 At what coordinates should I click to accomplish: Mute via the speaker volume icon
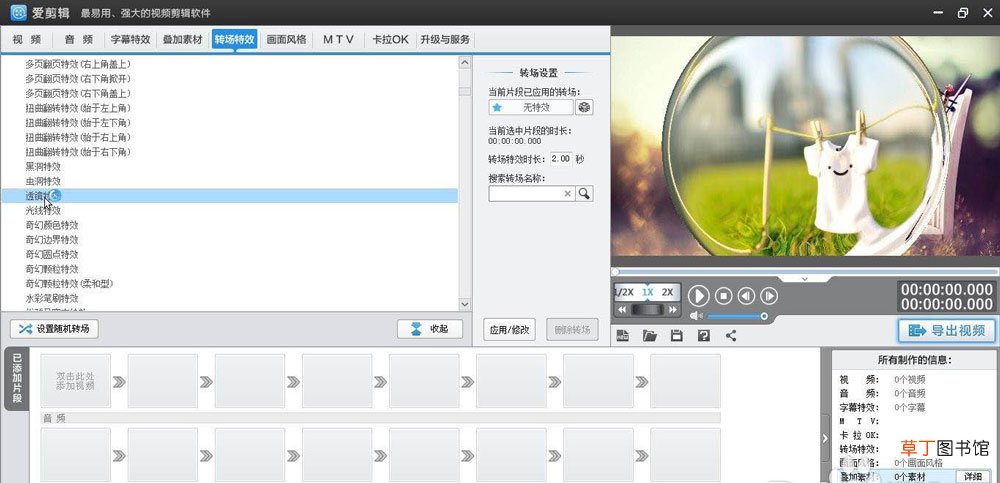point(696,316)
